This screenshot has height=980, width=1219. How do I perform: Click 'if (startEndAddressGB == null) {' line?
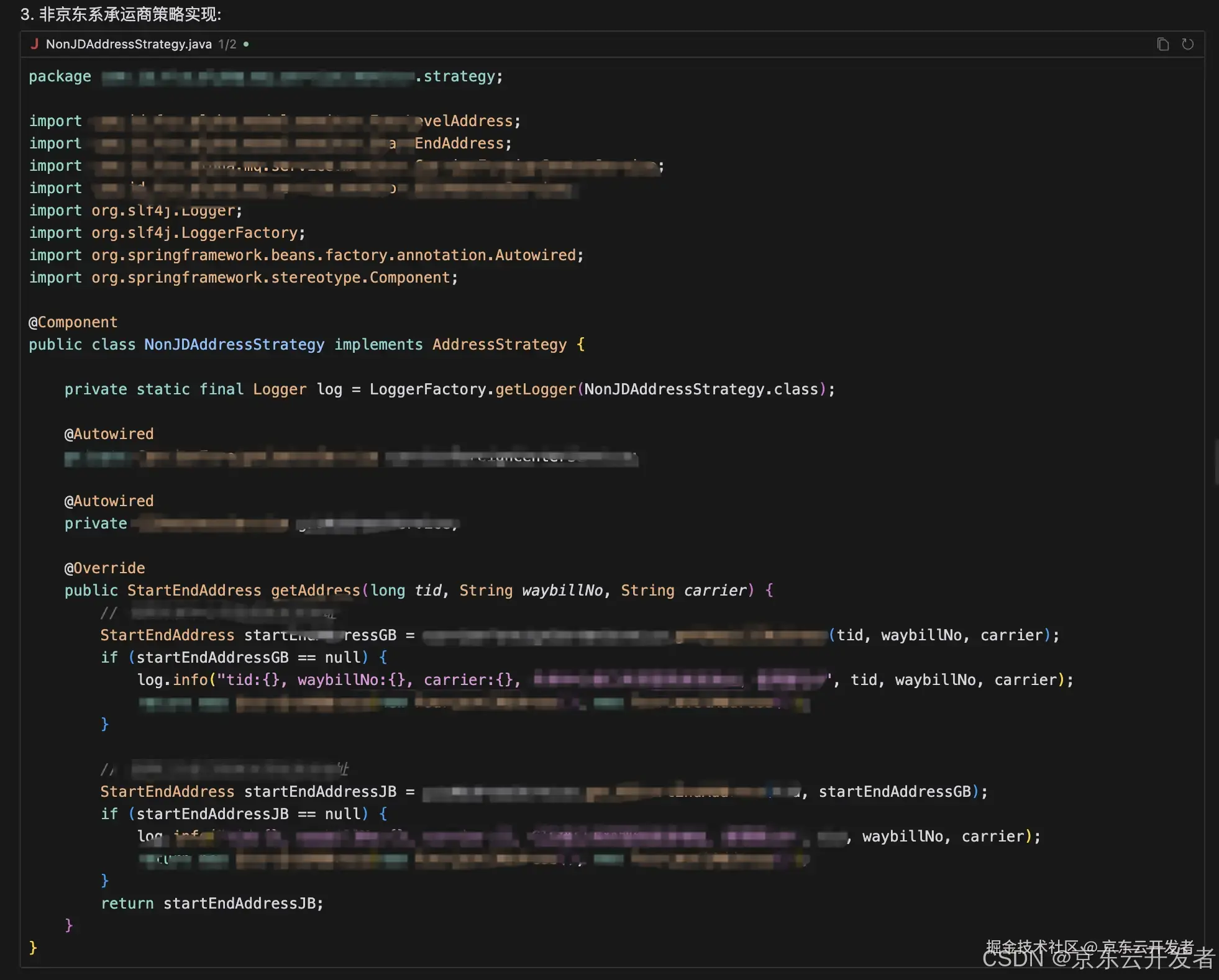click(x=244, y=658)
